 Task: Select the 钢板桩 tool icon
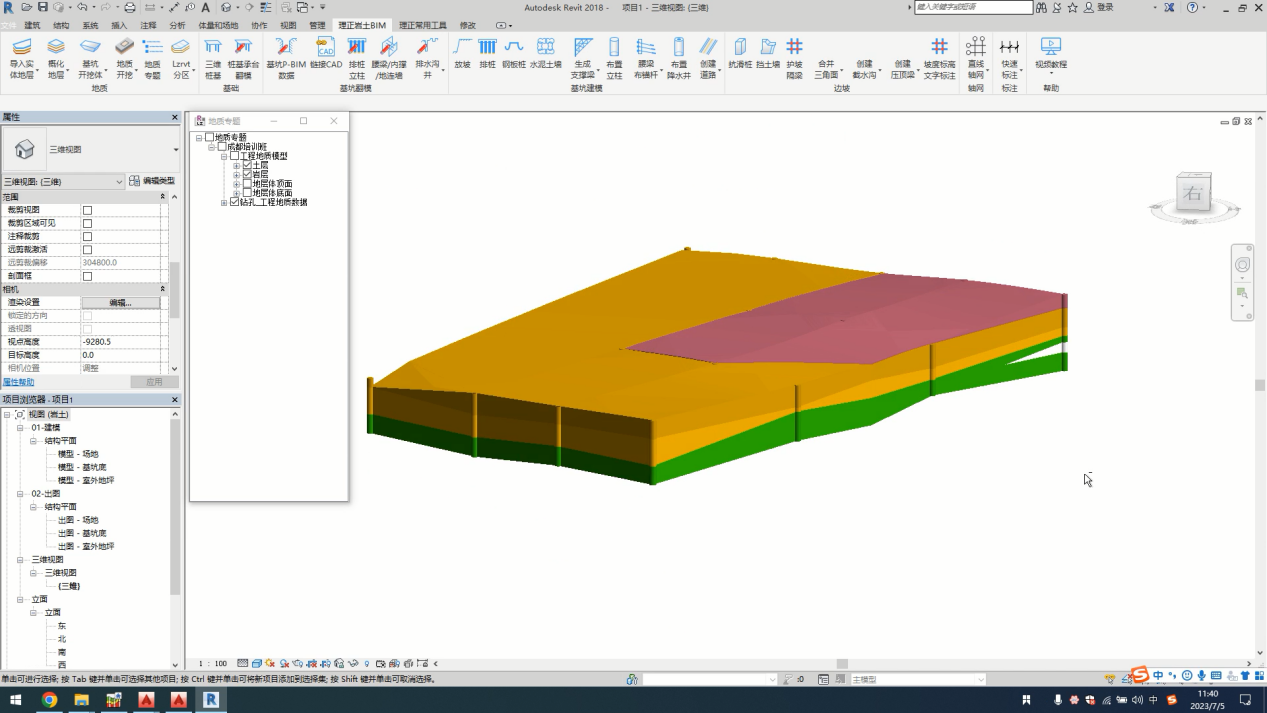tap(514, 48)
